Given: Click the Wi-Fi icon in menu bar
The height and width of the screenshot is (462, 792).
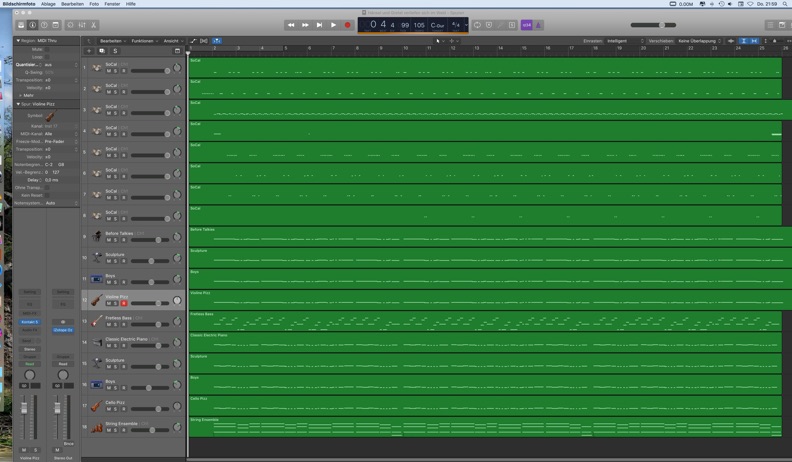Looking at the screenshot, I should 750,4.
